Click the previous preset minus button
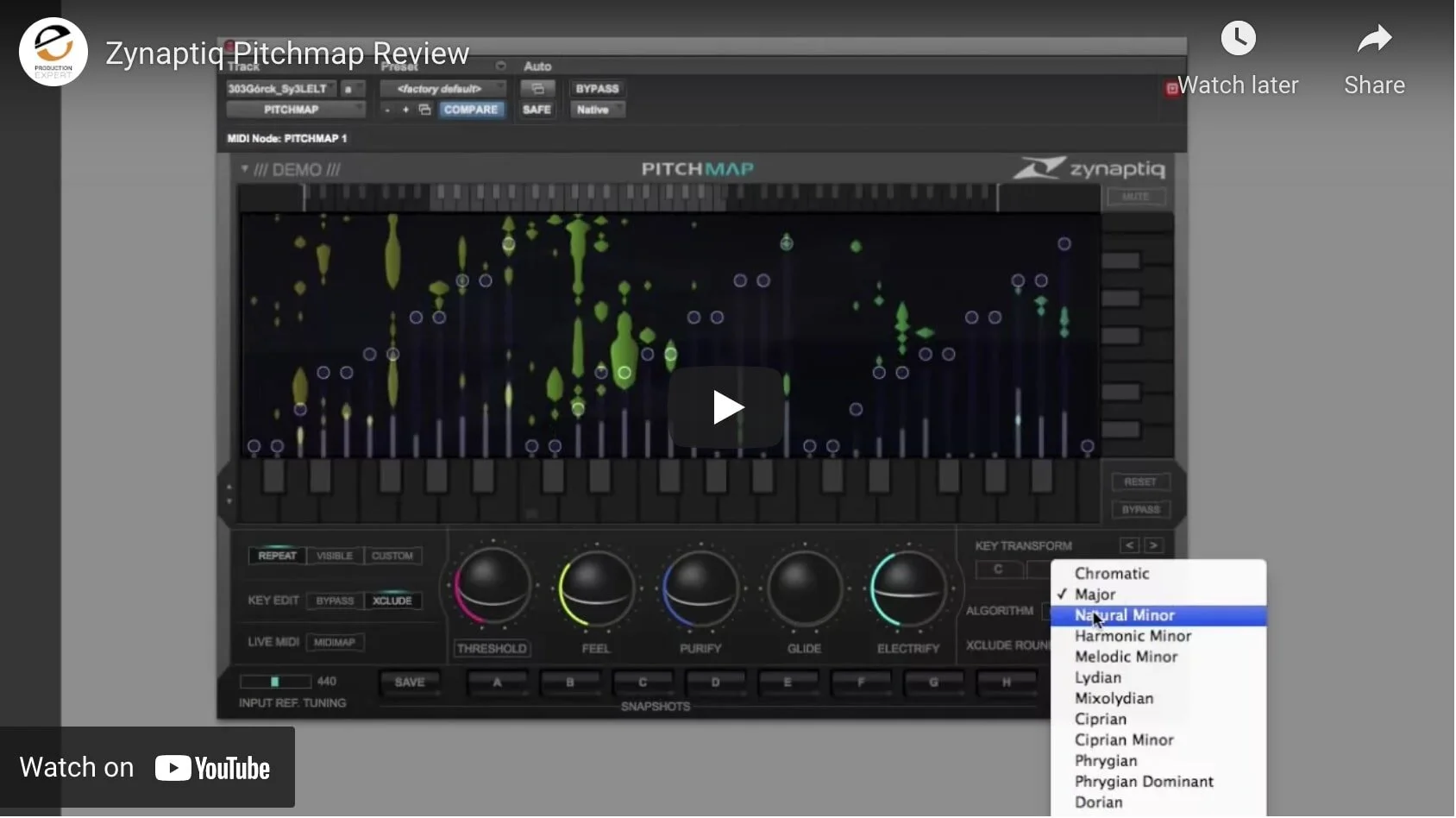 coord(387,110)
